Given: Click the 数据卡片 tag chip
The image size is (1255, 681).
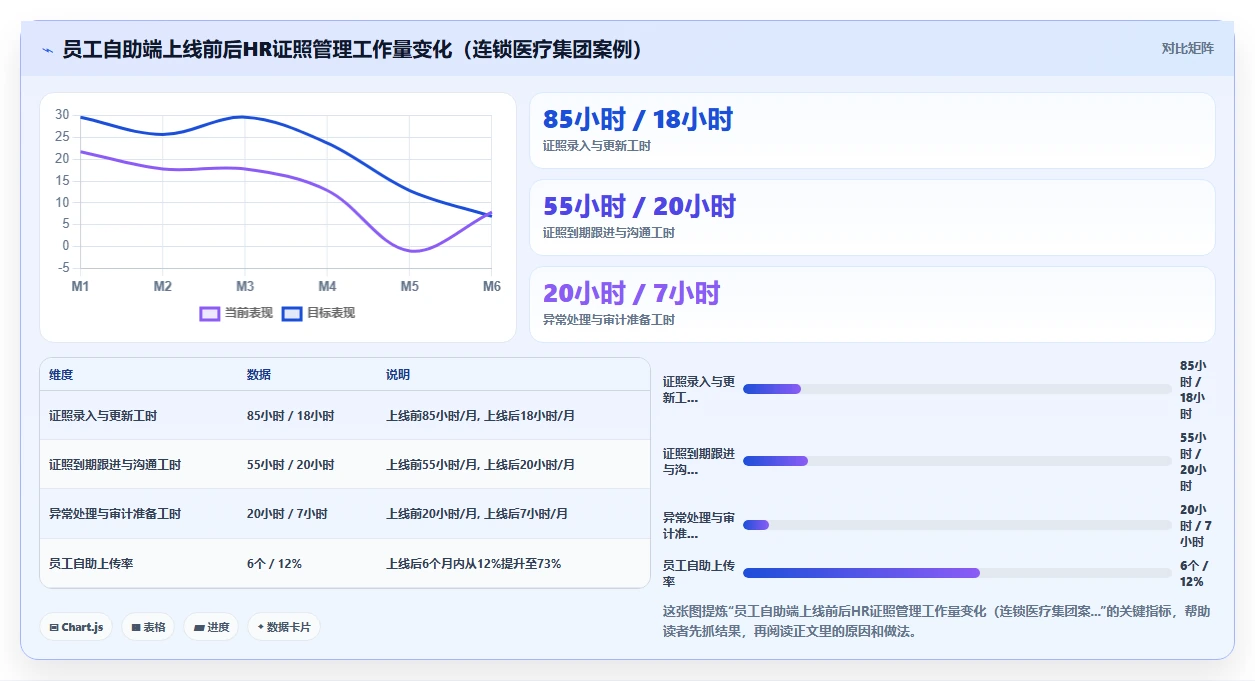Looking at the screenshot, I should pos(284,627).
